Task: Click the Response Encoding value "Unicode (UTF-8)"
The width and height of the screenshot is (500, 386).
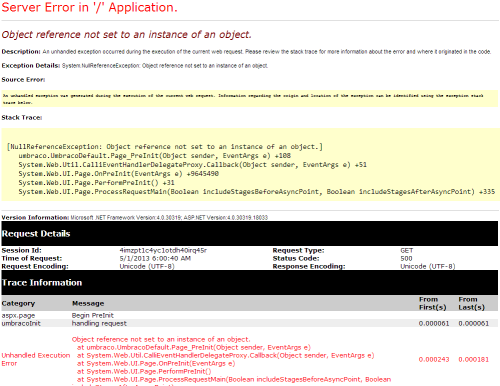Action: [x=428, y=266]
